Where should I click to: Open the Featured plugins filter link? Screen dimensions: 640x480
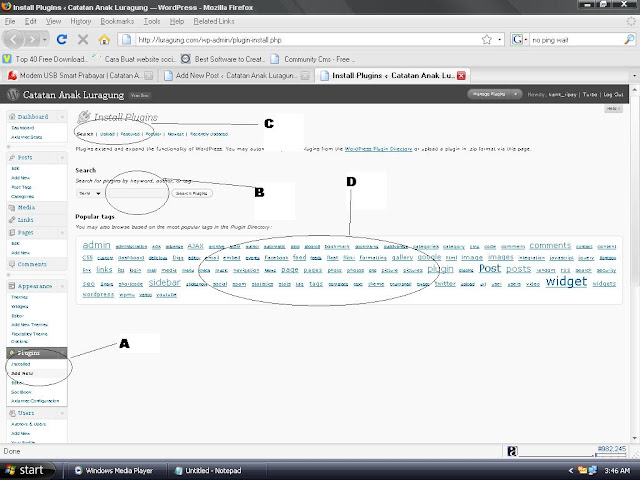(130, 134)
